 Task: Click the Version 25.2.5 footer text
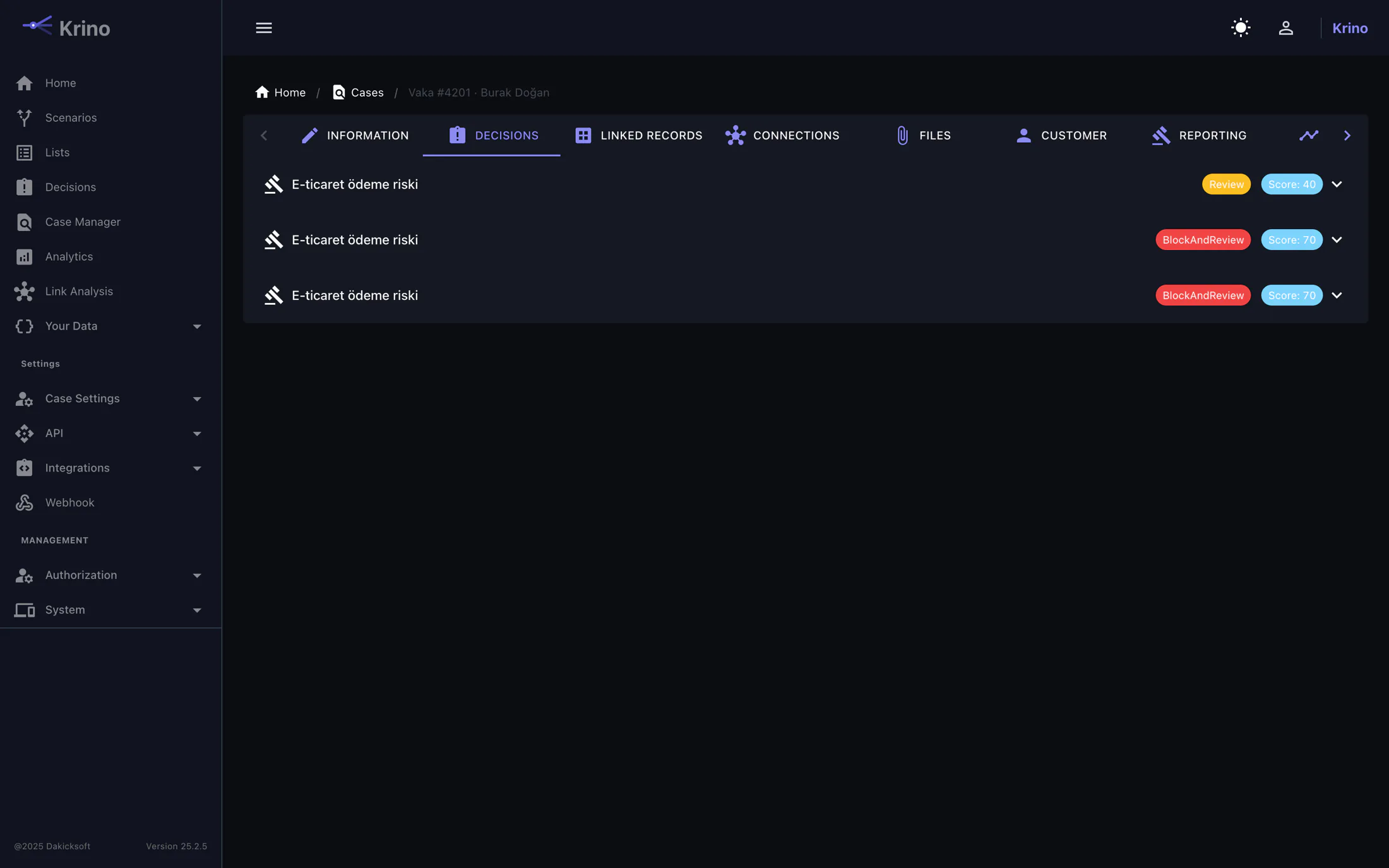pos(177,846)
